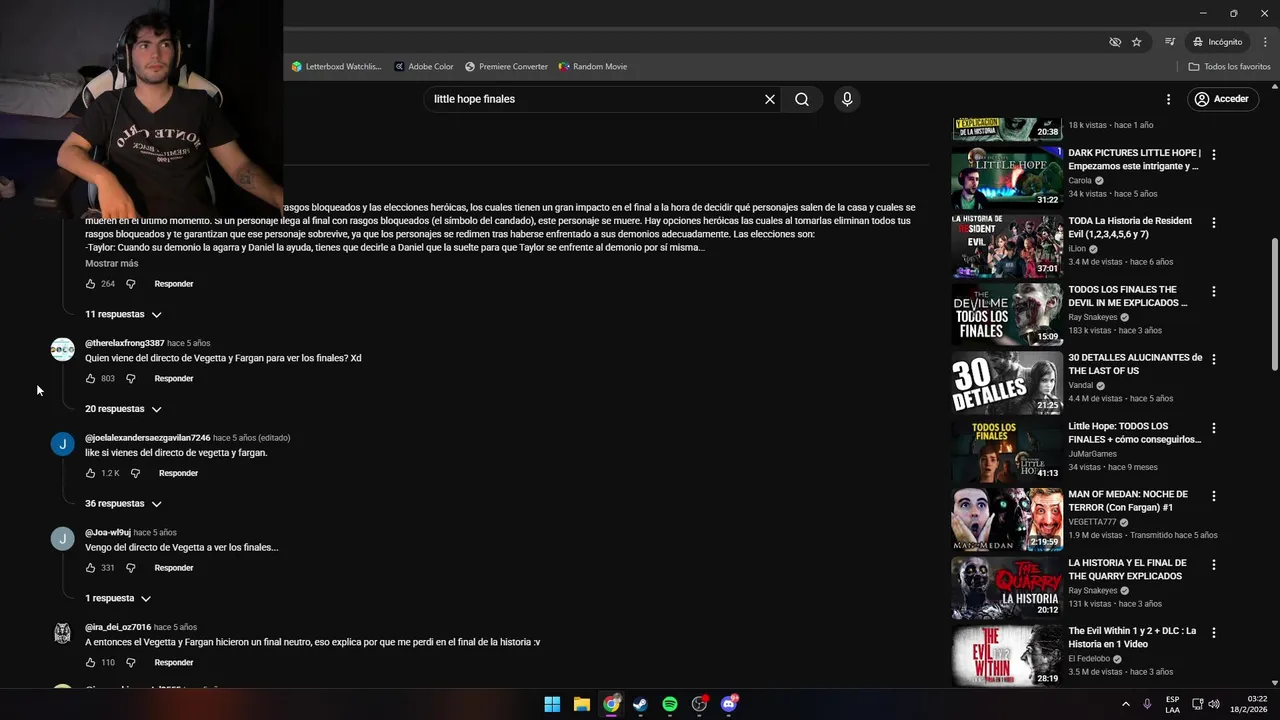Open the ESP LAA language indicator in tray
Viewport: 1280px width, 720px height.
(1172, 704)
